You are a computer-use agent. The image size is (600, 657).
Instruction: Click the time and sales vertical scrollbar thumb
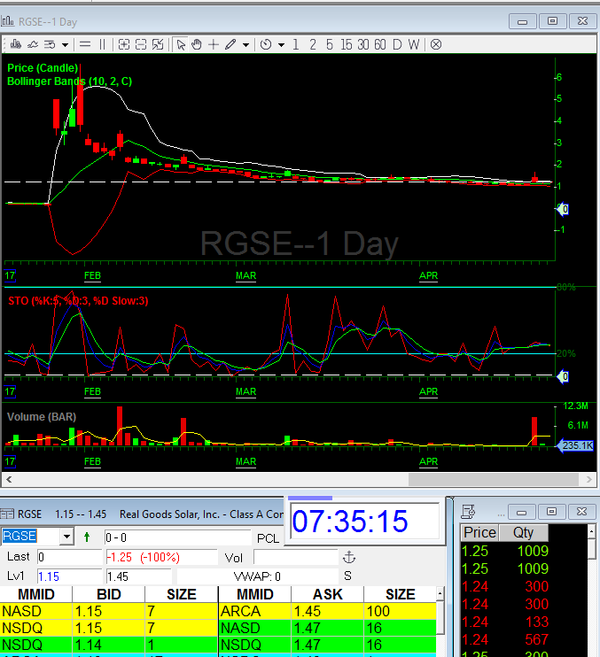tap(592, 549)
